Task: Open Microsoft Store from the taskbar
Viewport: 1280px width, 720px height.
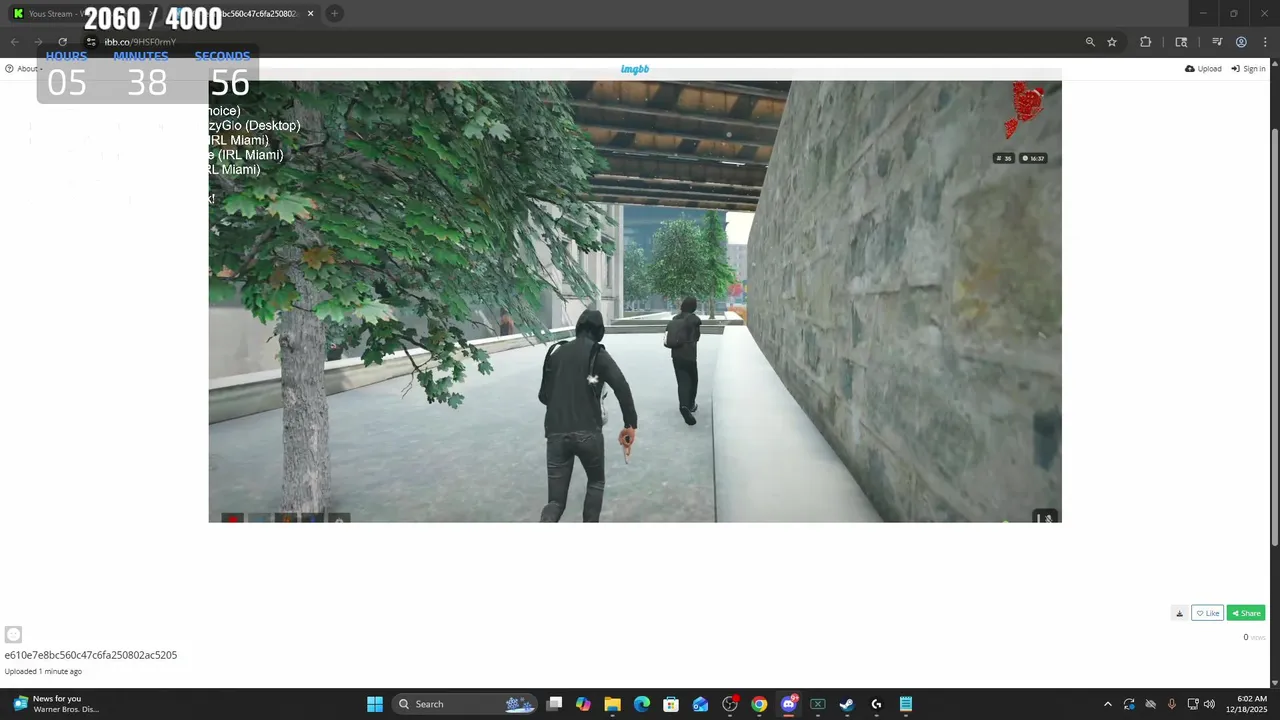Action: coord(671,704)
